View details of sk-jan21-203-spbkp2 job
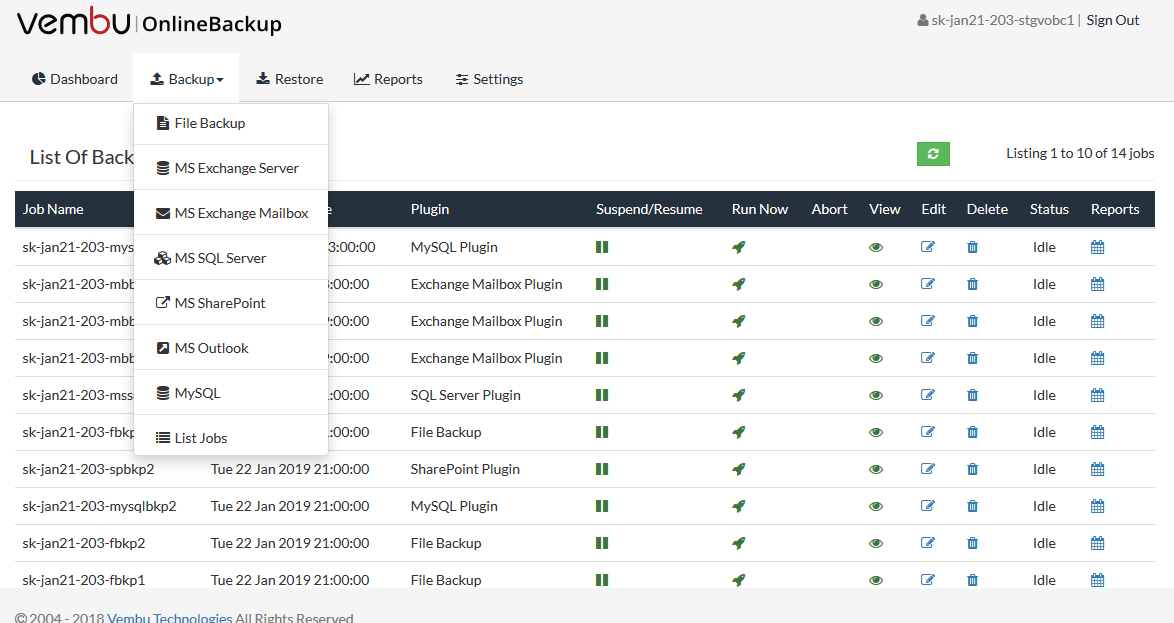 tap(876, 469)
